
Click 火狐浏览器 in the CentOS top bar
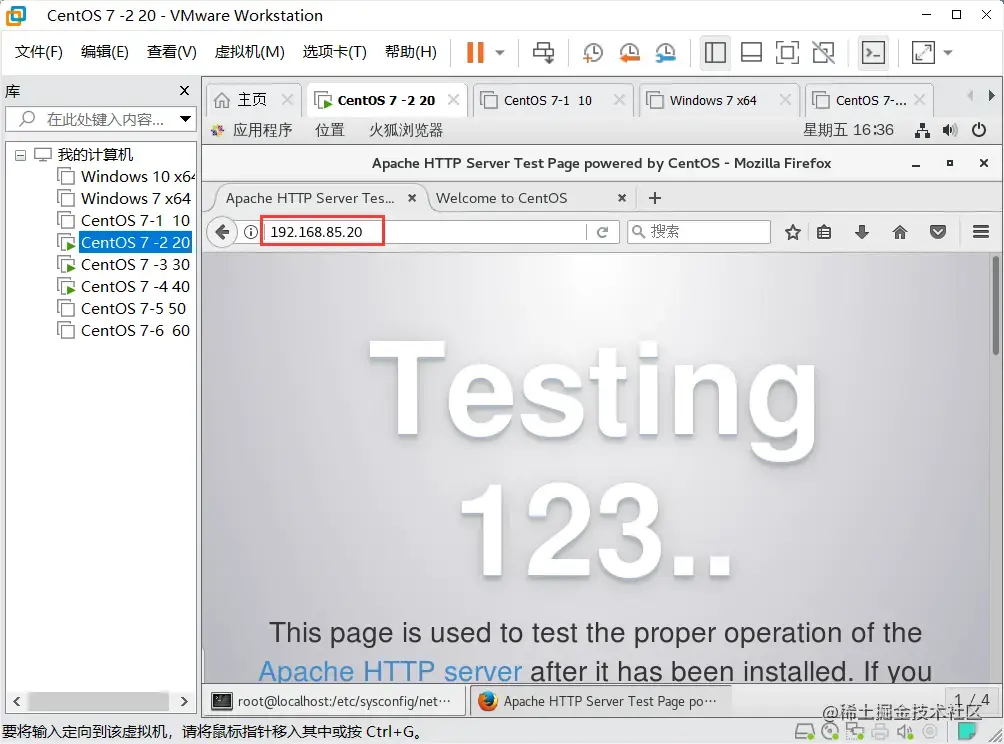click(x=406, y=131)
